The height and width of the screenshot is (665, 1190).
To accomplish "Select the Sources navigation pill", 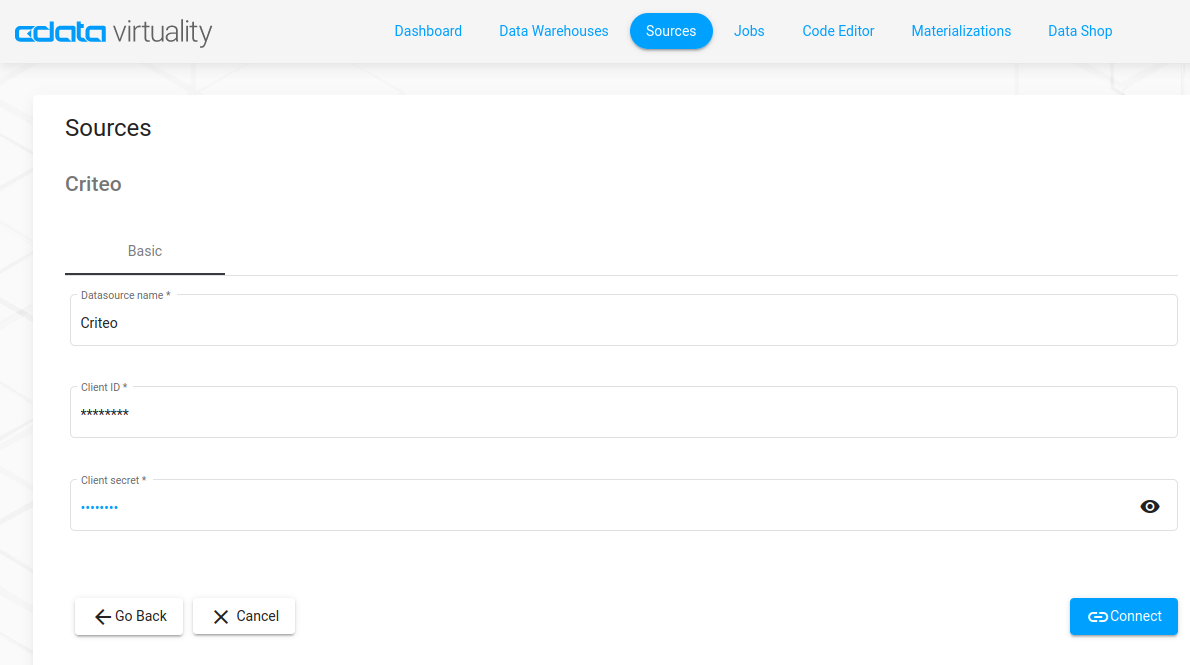I will coord(670,31).
